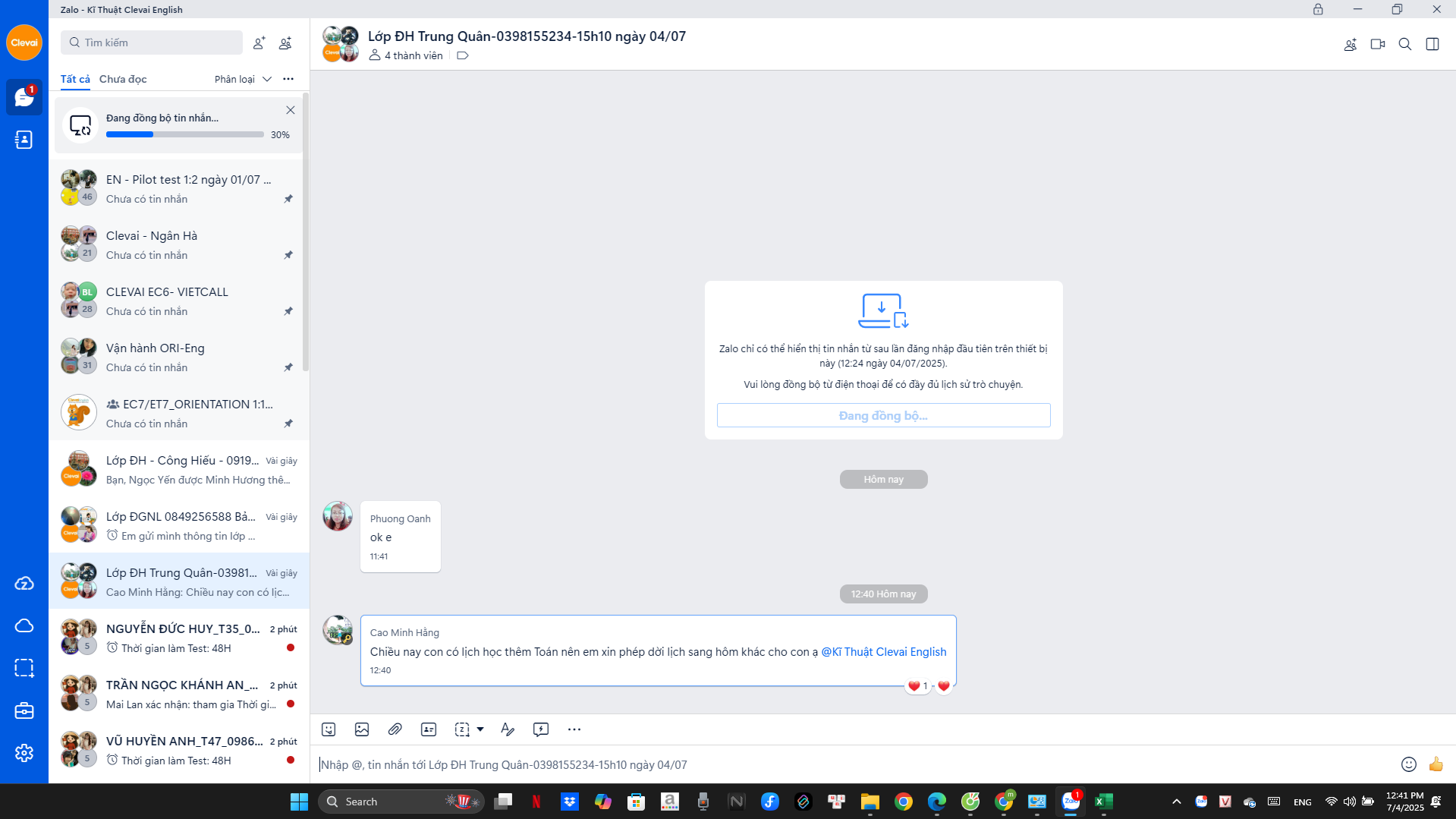Open the CLEVAI EC6- VIETCALL conversation

pyautogui.click(x=179, y=301)
